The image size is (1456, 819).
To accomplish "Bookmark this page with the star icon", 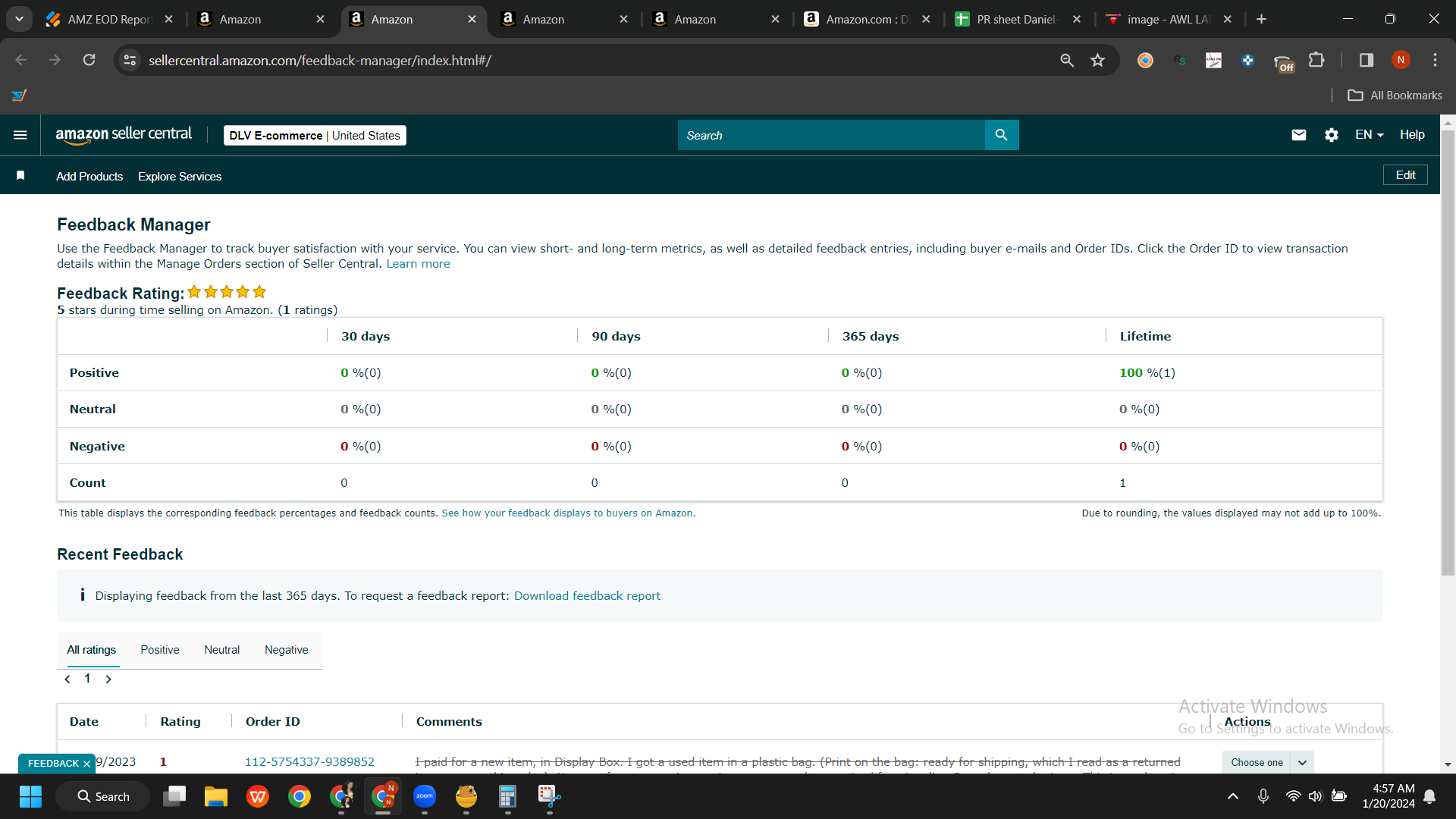I will (x=1097, y=60).
